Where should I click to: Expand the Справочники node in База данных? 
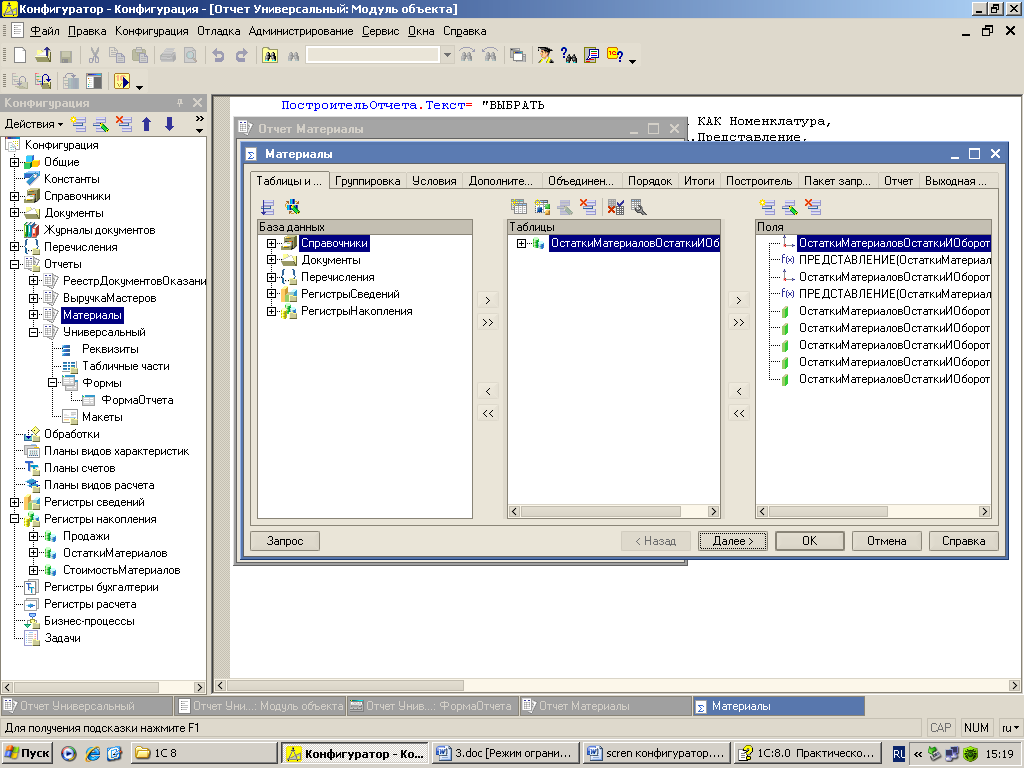tap(271, 243)
